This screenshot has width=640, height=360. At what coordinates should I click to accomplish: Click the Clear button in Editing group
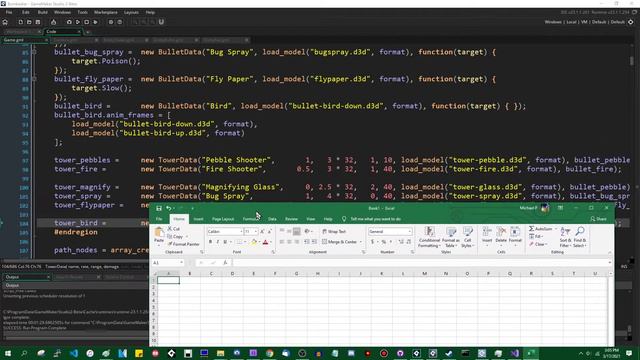[x=538, y=244]
